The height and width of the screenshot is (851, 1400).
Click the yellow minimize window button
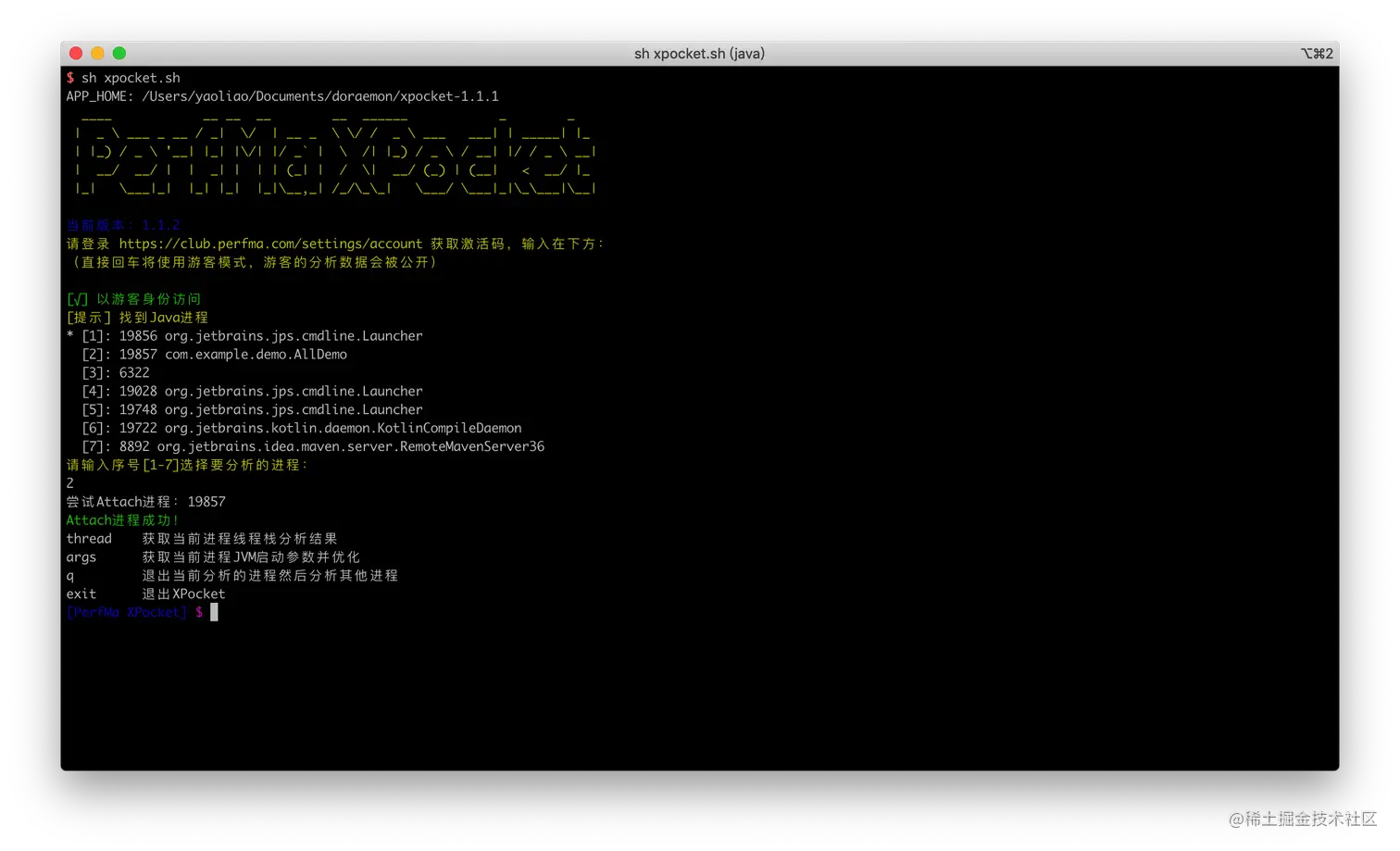pos(97,54)
